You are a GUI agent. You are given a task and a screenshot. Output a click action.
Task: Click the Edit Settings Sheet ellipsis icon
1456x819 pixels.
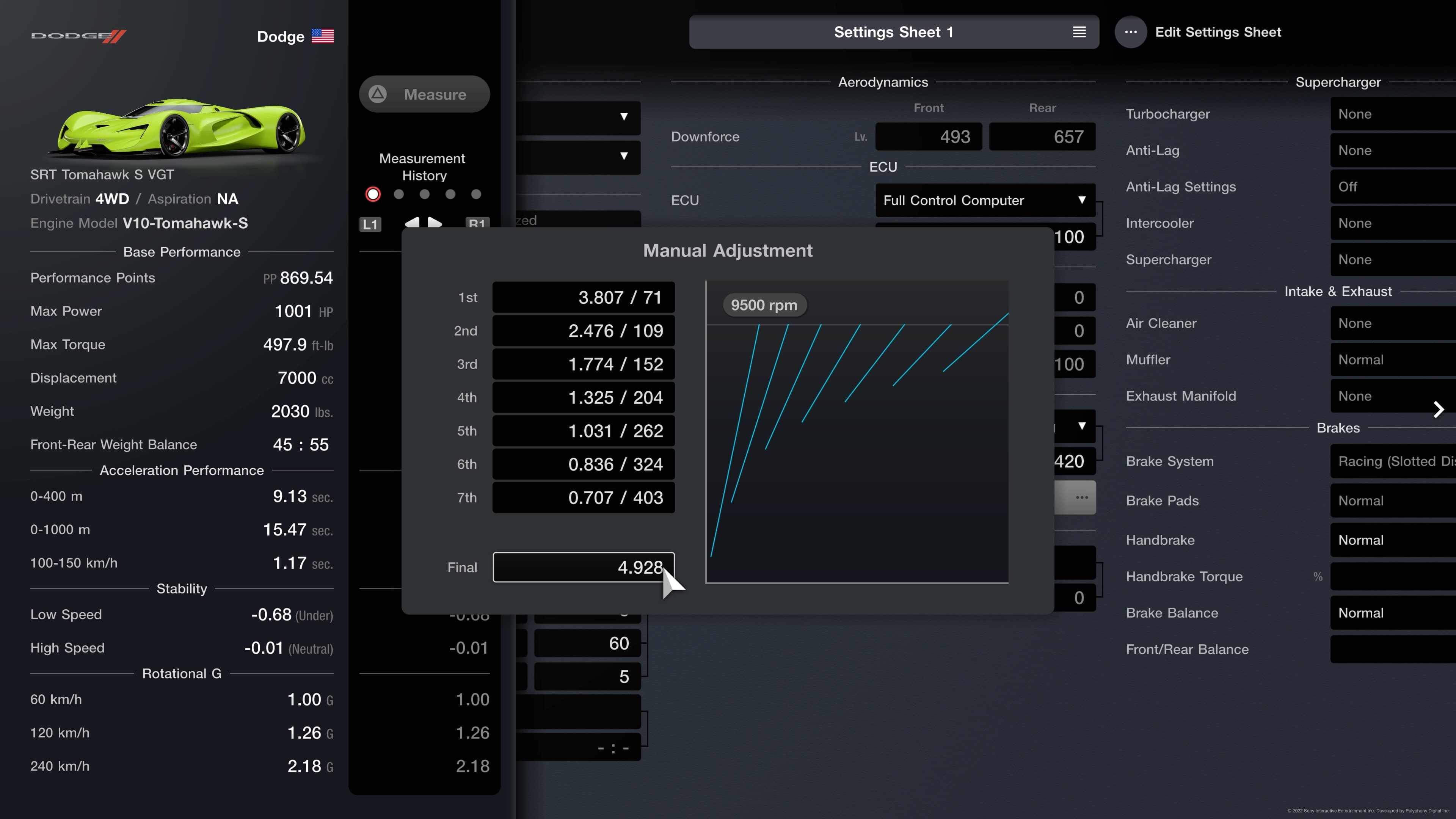[1130, 32]
